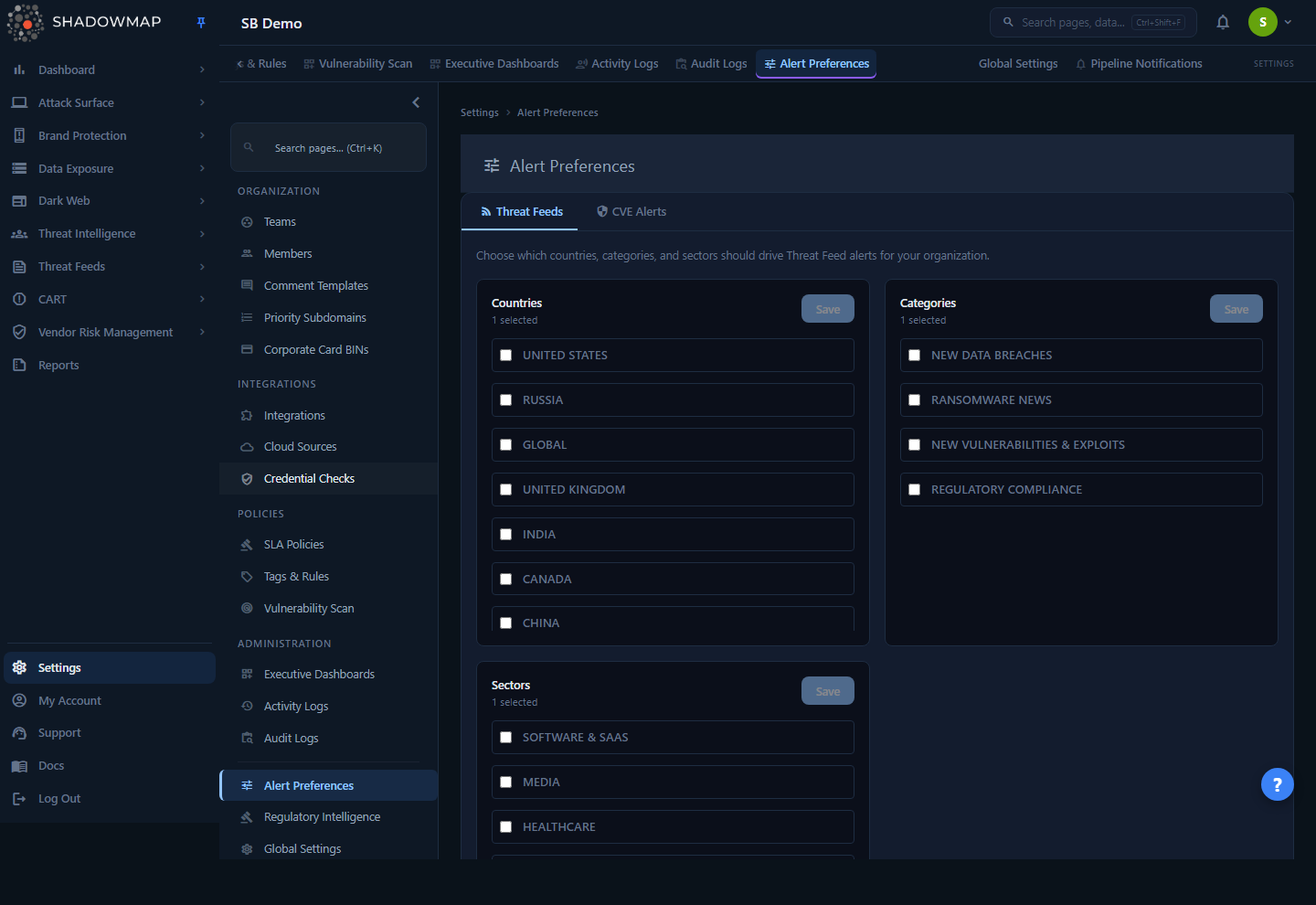1316x905 pixels.
Task: Check the RUSSIA country checkbox
Action: (505, 400)
